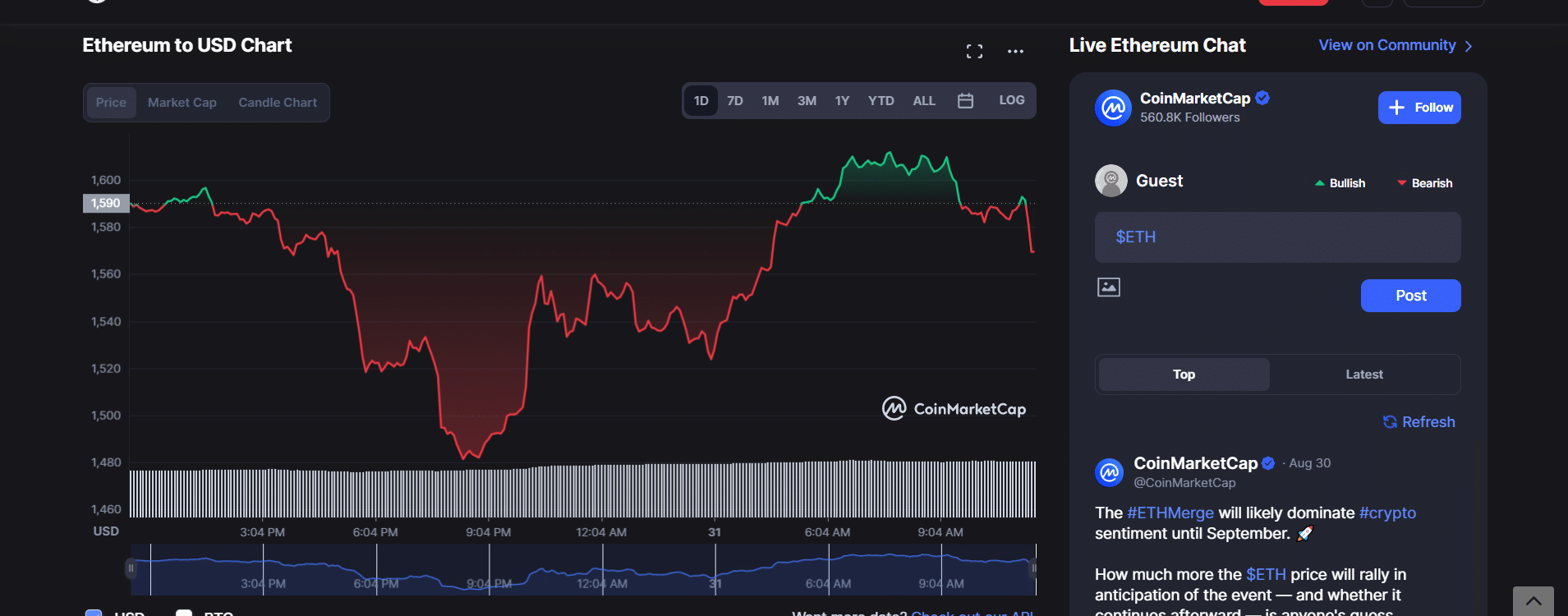This screenshot has height=616, width=1568.
Task: Click right handle of chart range slider
Action: pyautogui.click(x=1033, y=568)
